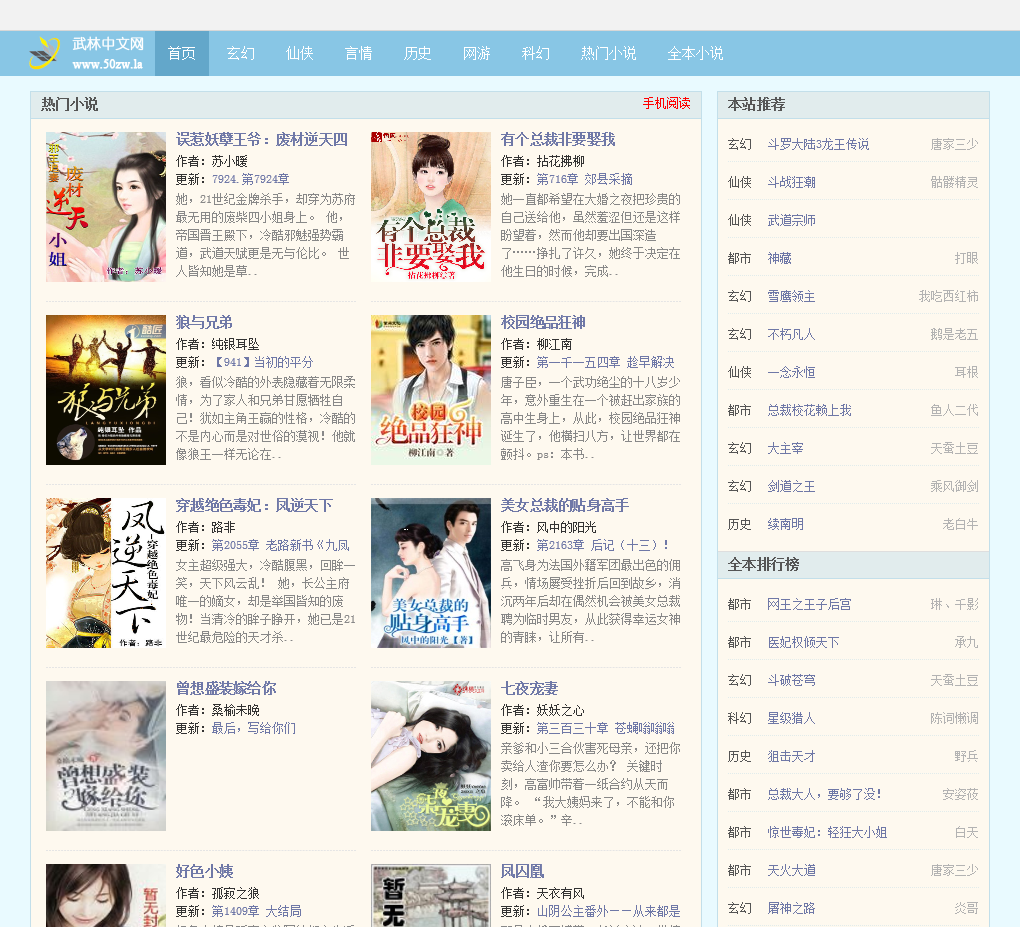Open the 首页 navigation tab
Image resolution: width=1020 pixels, height=927 pixels.
(181, 53)
